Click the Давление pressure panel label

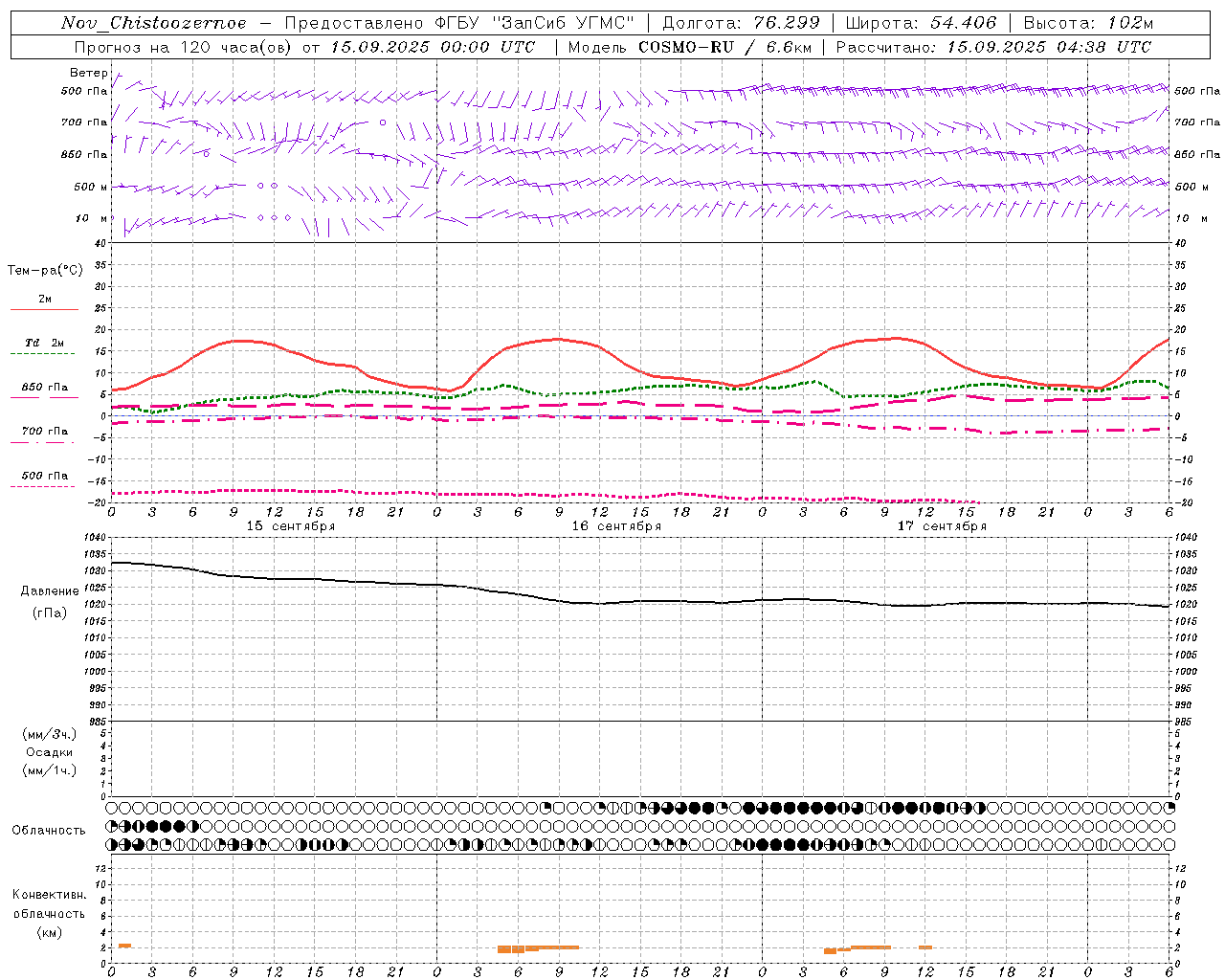(50, 591)
